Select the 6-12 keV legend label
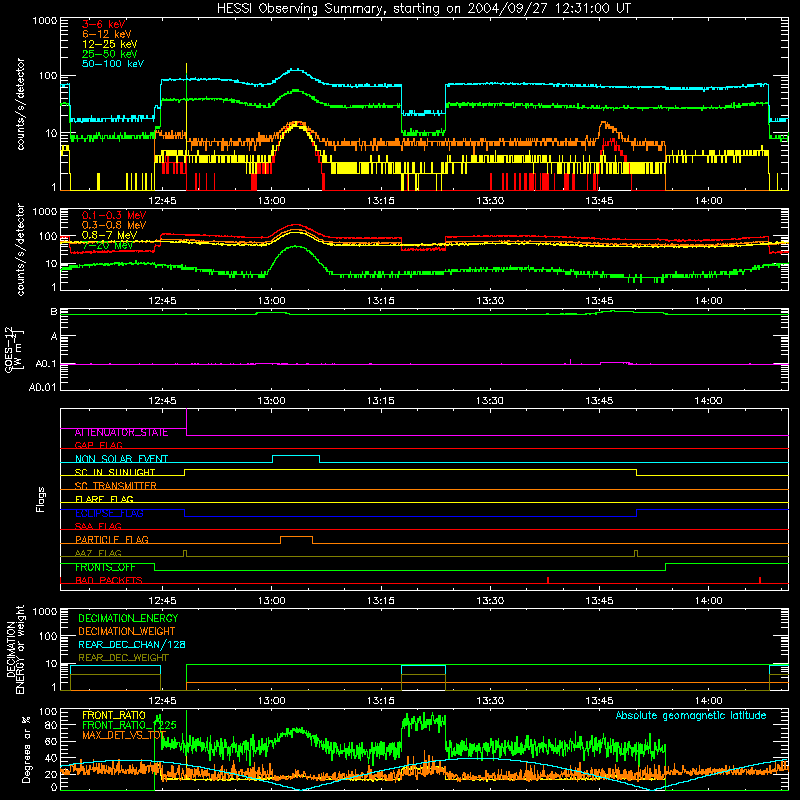800x800 pixels. point(107,34)
